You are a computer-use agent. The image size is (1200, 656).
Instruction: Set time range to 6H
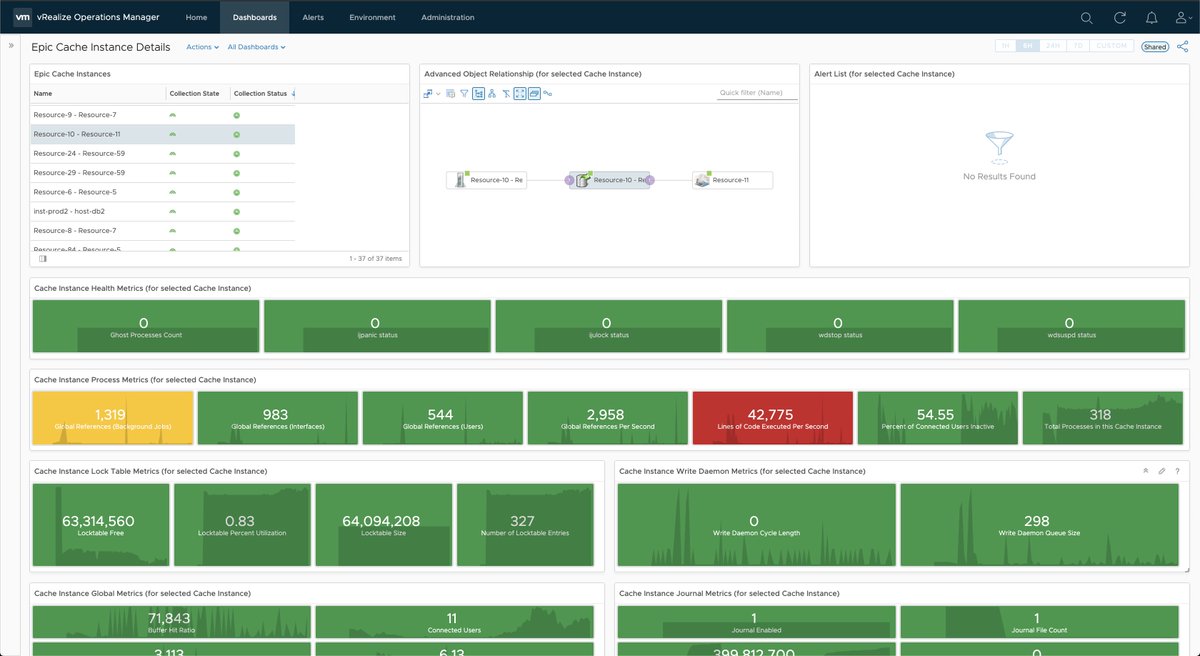tap(1028, 46)
